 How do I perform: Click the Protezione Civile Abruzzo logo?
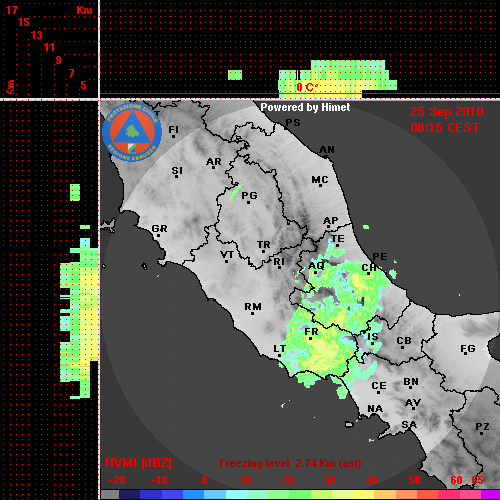click(x=132, y=132)
